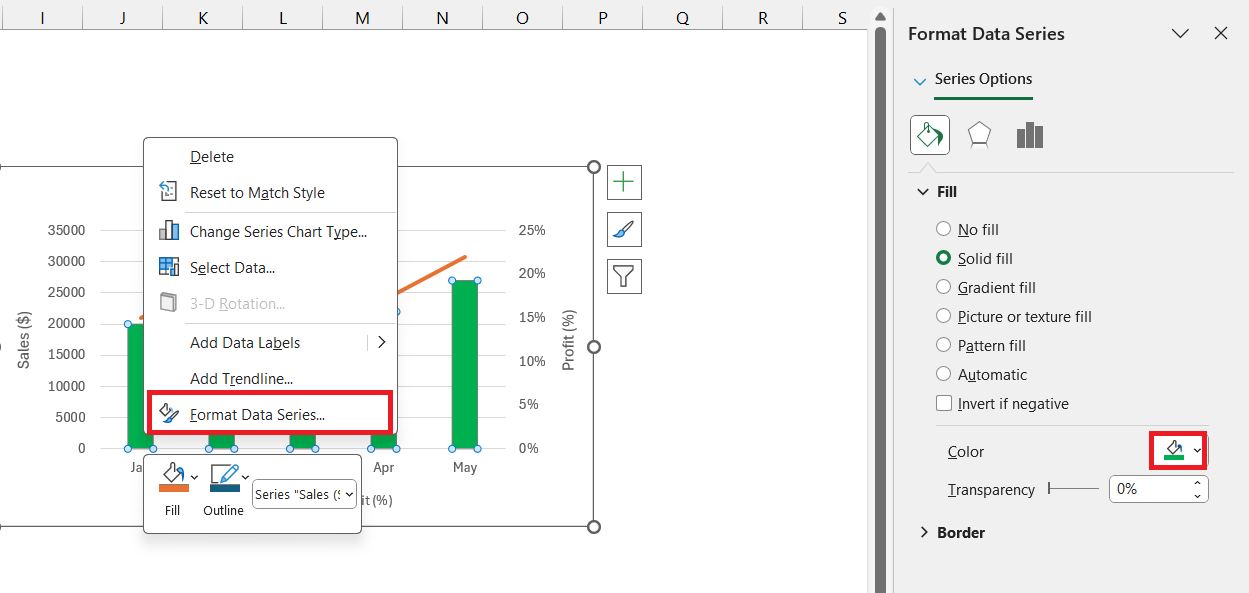
Task: Select column header S
Action: [x=842, y=18]
